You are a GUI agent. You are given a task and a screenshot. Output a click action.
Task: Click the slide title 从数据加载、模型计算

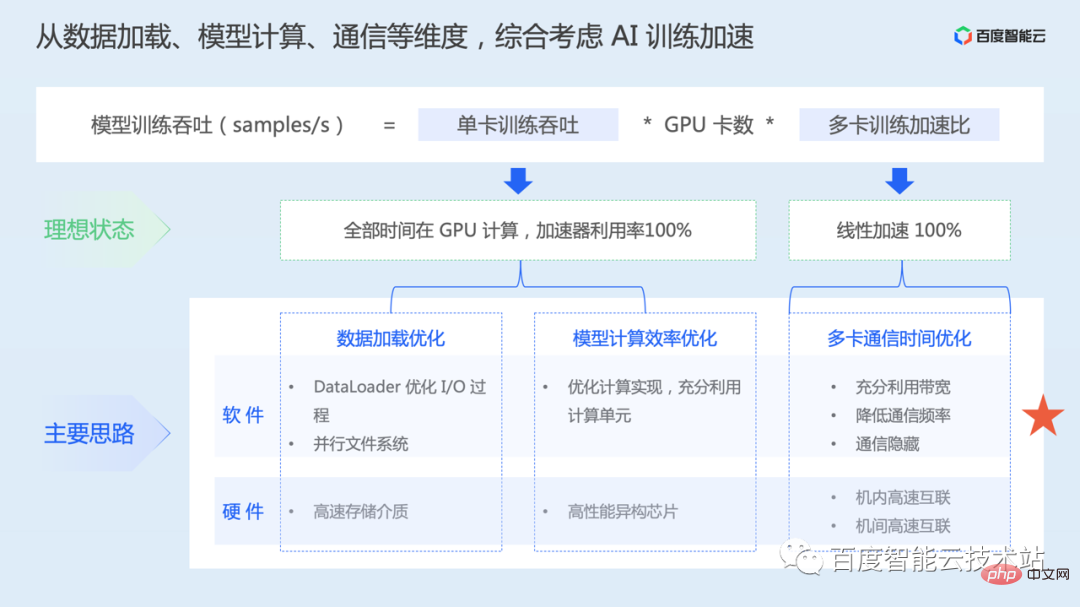coord(394,37)
